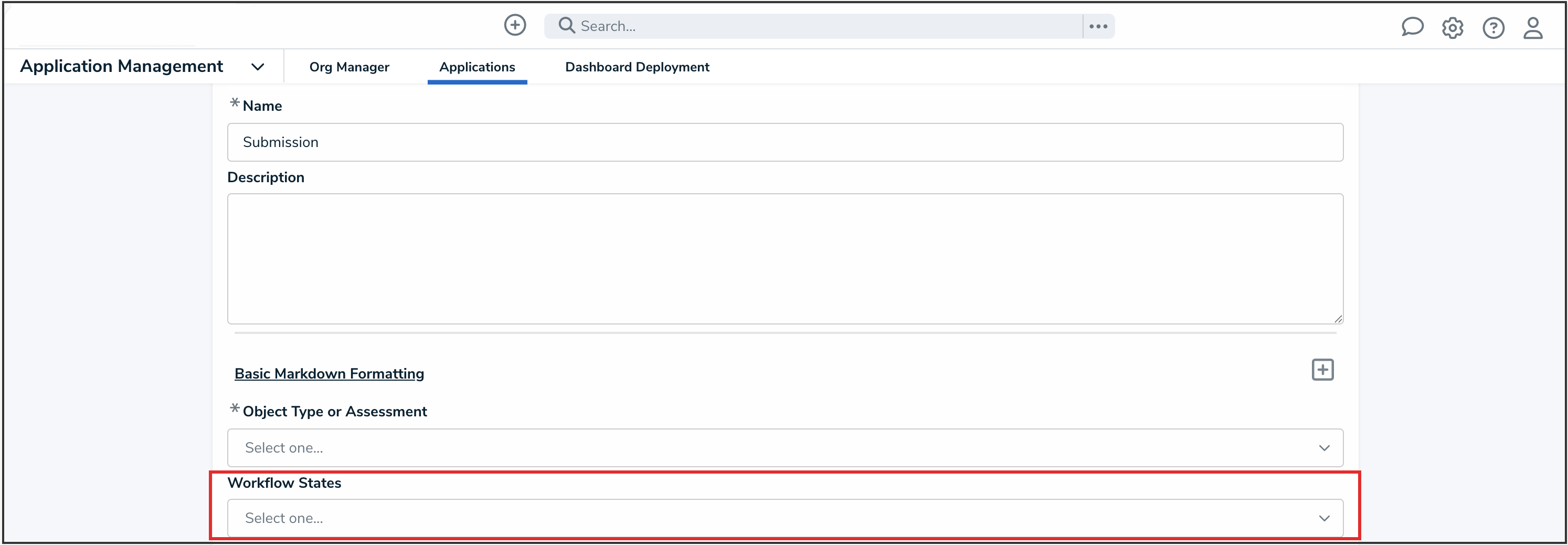Image resolution: width=1568 pixels, height=545 pixels.
Task: Open the Basic Markdown Formatting link
Action: 330,373
